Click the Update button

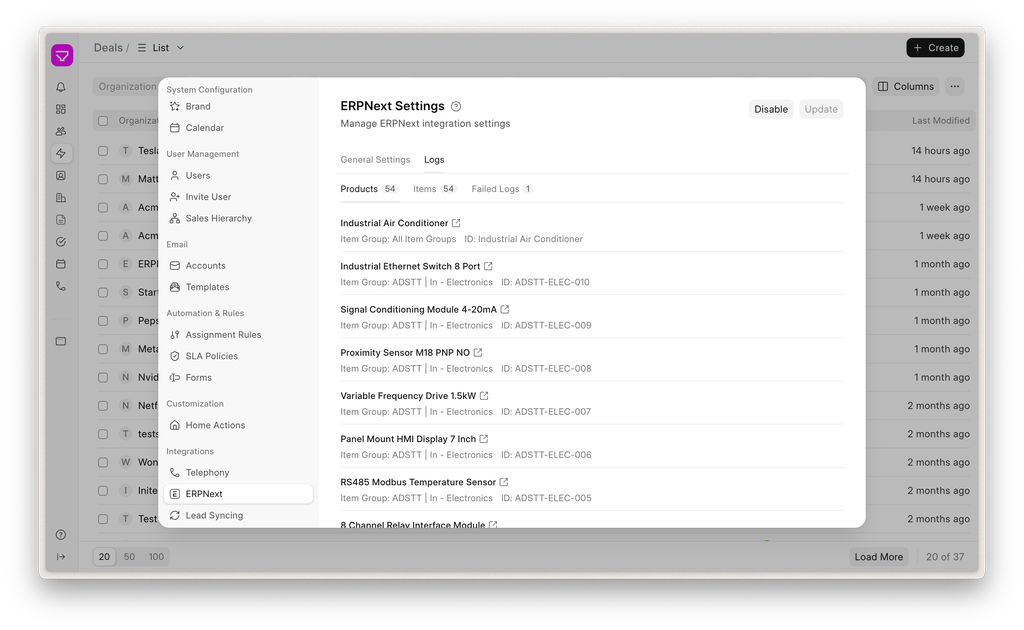point(821,109)
